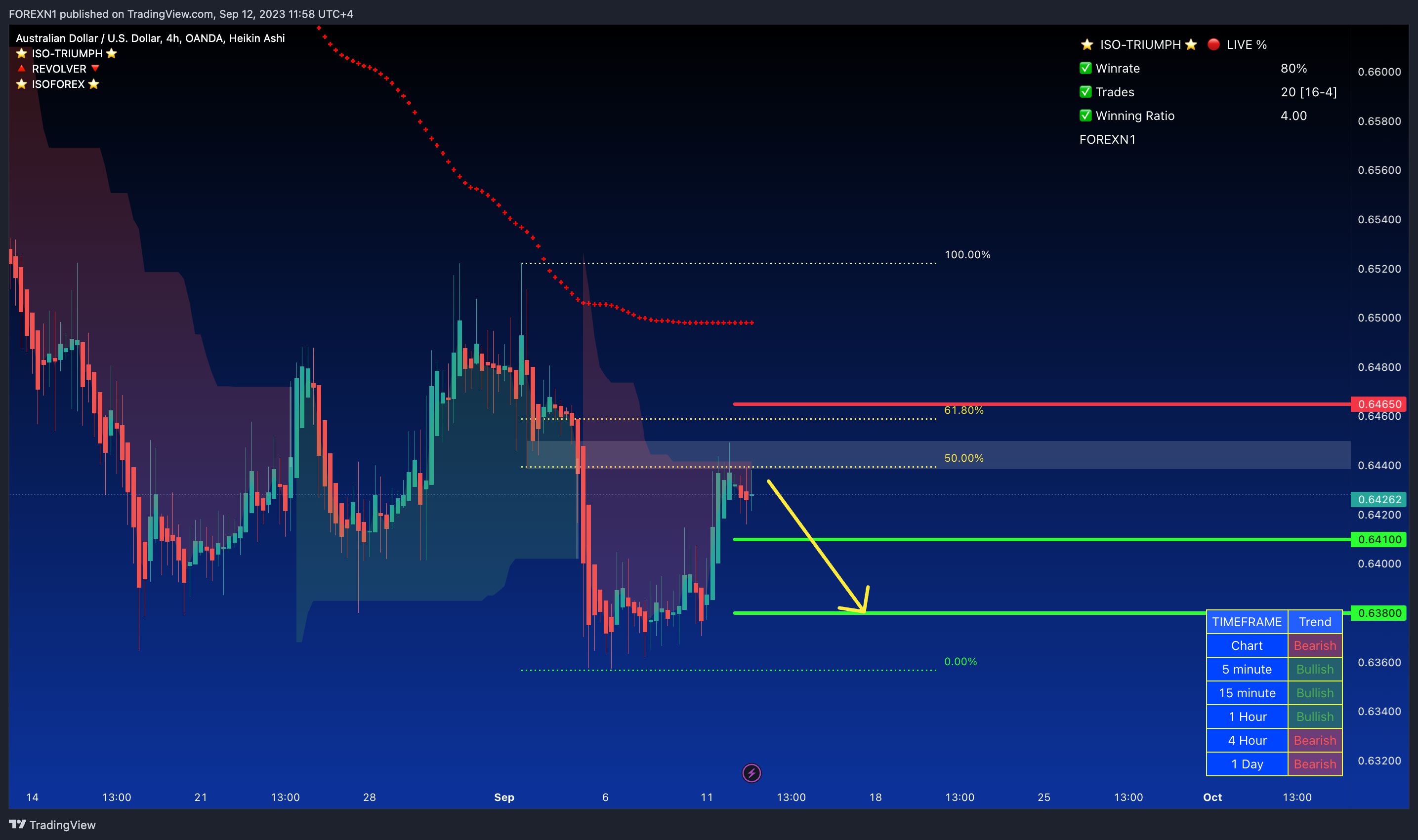
Task: Click the Trades 20 [16-4] value
Action: (x=1309, y=92)
